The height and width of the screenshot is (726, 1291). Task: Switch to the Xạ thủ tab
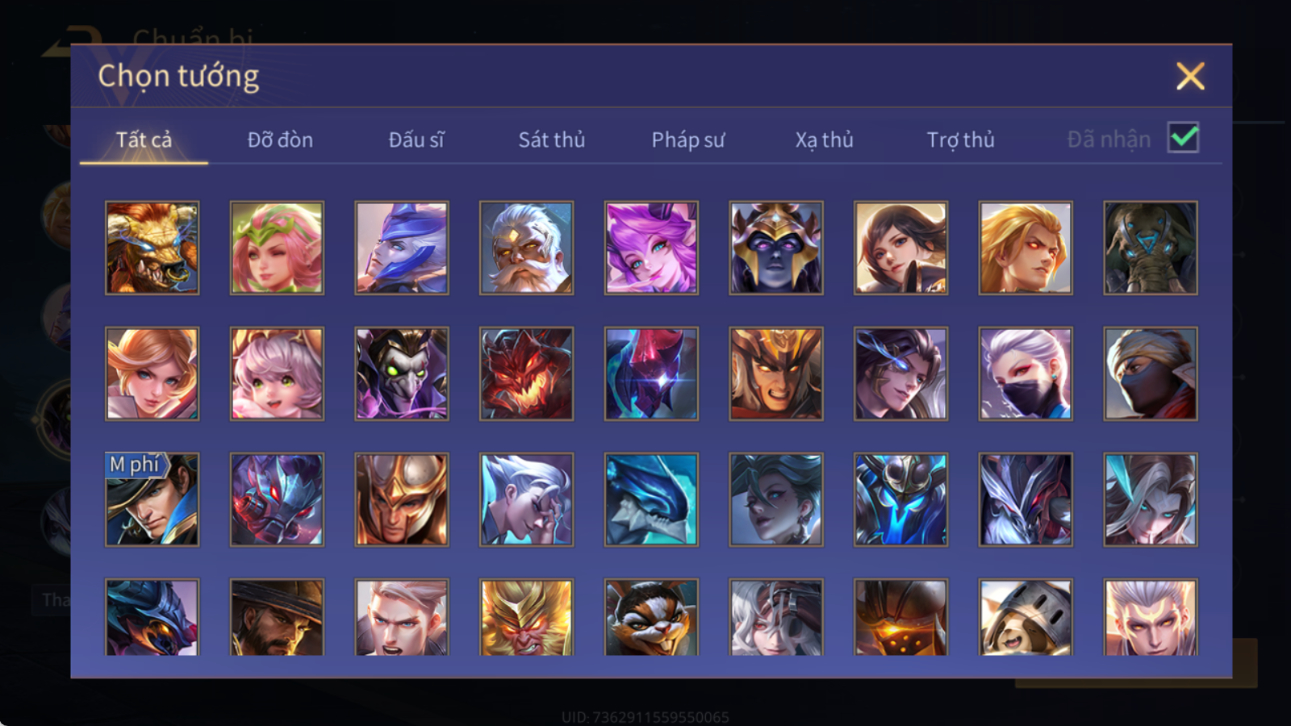(824, 140)
